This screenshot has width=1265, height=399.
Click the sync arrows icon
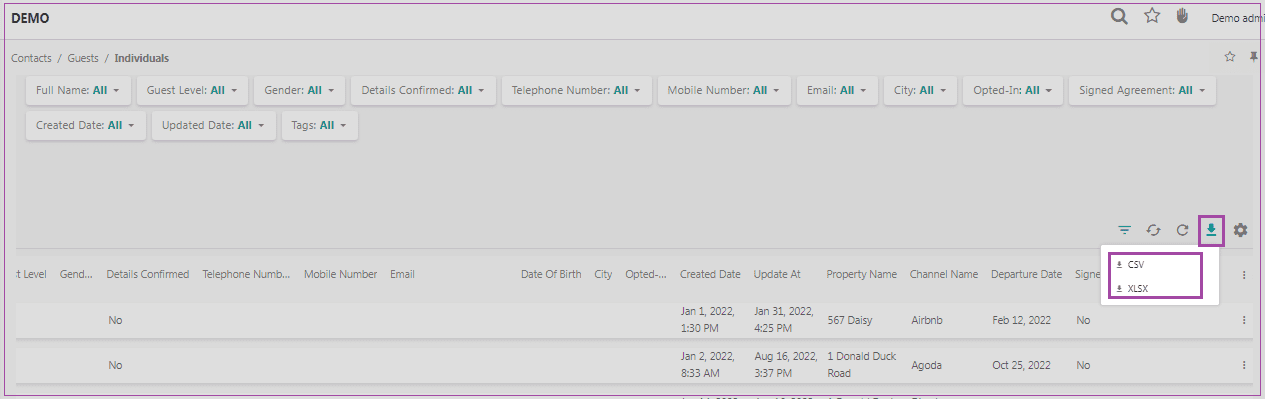(1153, 230)
